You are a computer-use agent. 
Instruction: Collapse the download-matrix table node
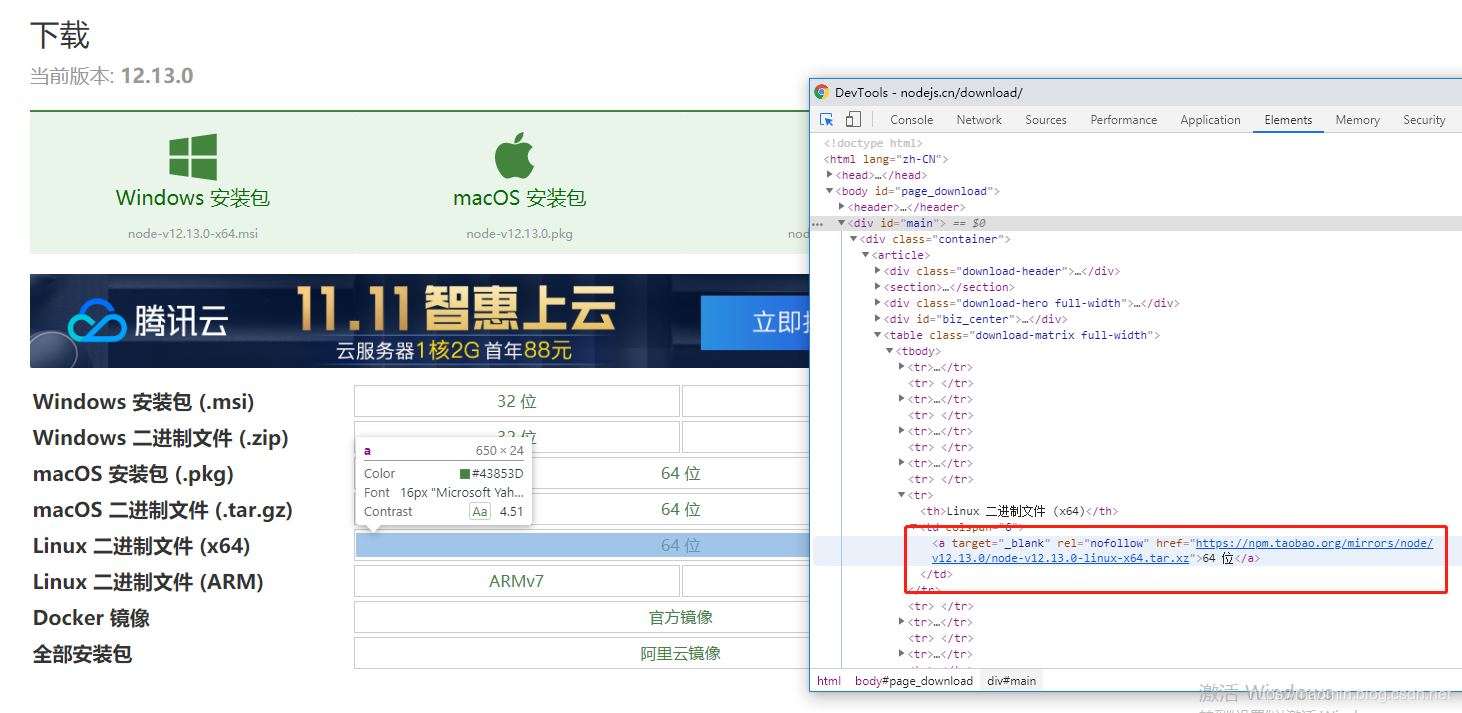point(878,335)
